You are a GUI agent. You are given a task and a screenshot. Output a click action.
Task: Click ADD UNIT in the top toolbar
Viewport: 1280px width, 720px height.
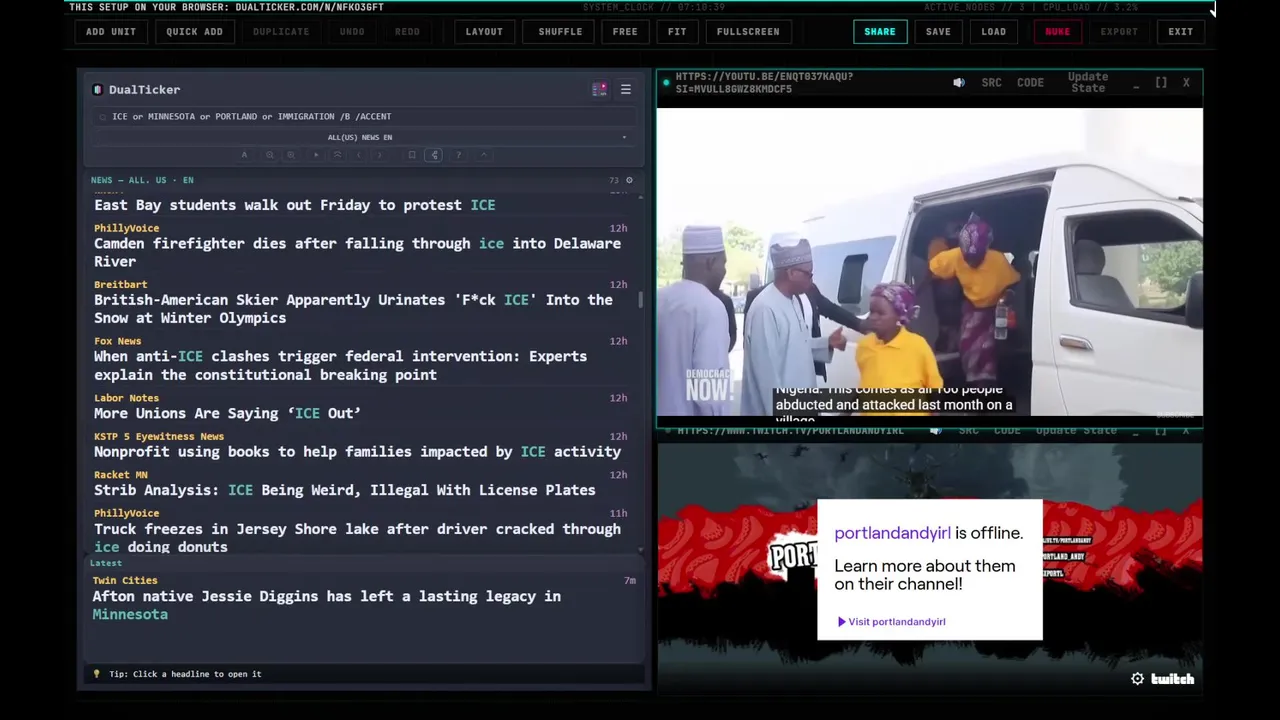(111, 31)
